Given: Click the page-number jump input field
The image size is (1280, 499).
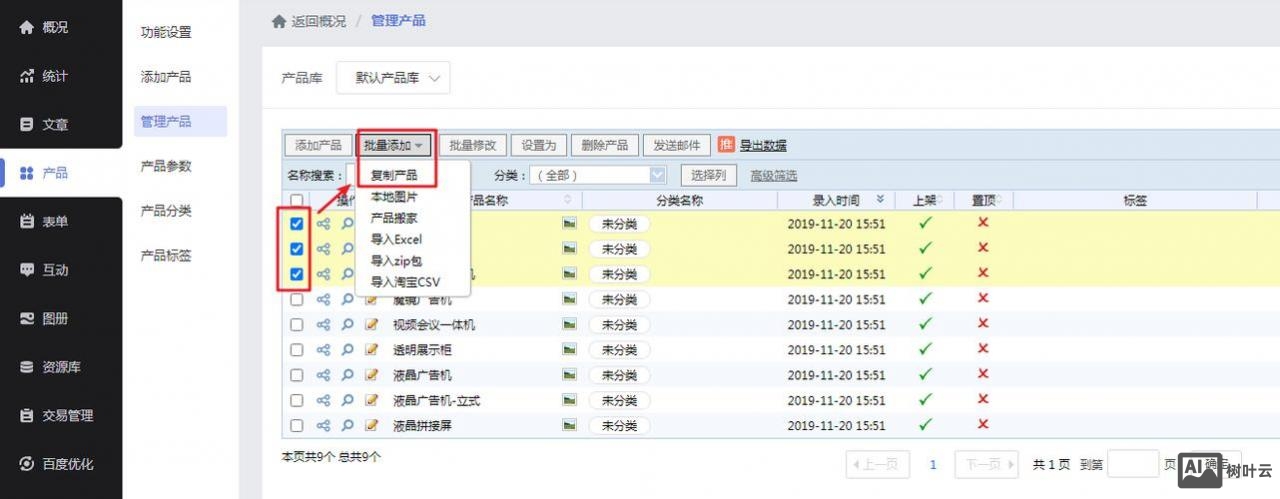Looking at the screenshot, I should 1133,464.
